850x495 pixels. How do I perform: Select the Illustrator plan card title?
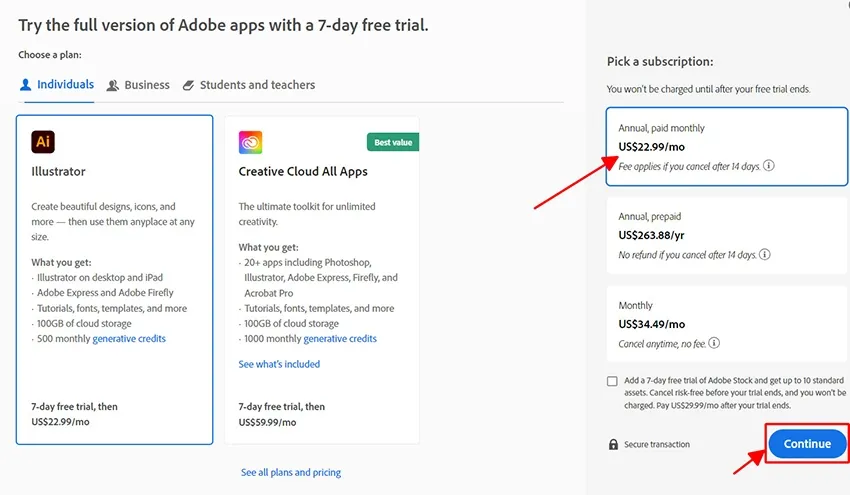pos(59,171)
